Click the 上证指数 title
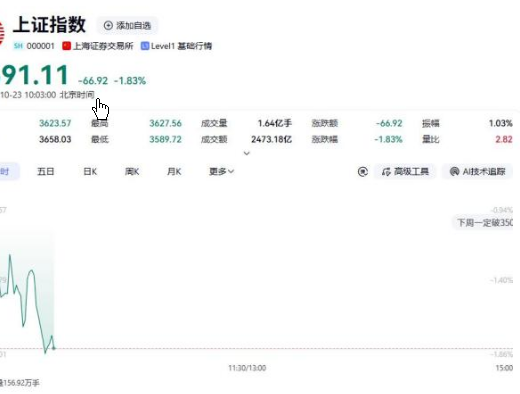 click(x=49, y=25)
